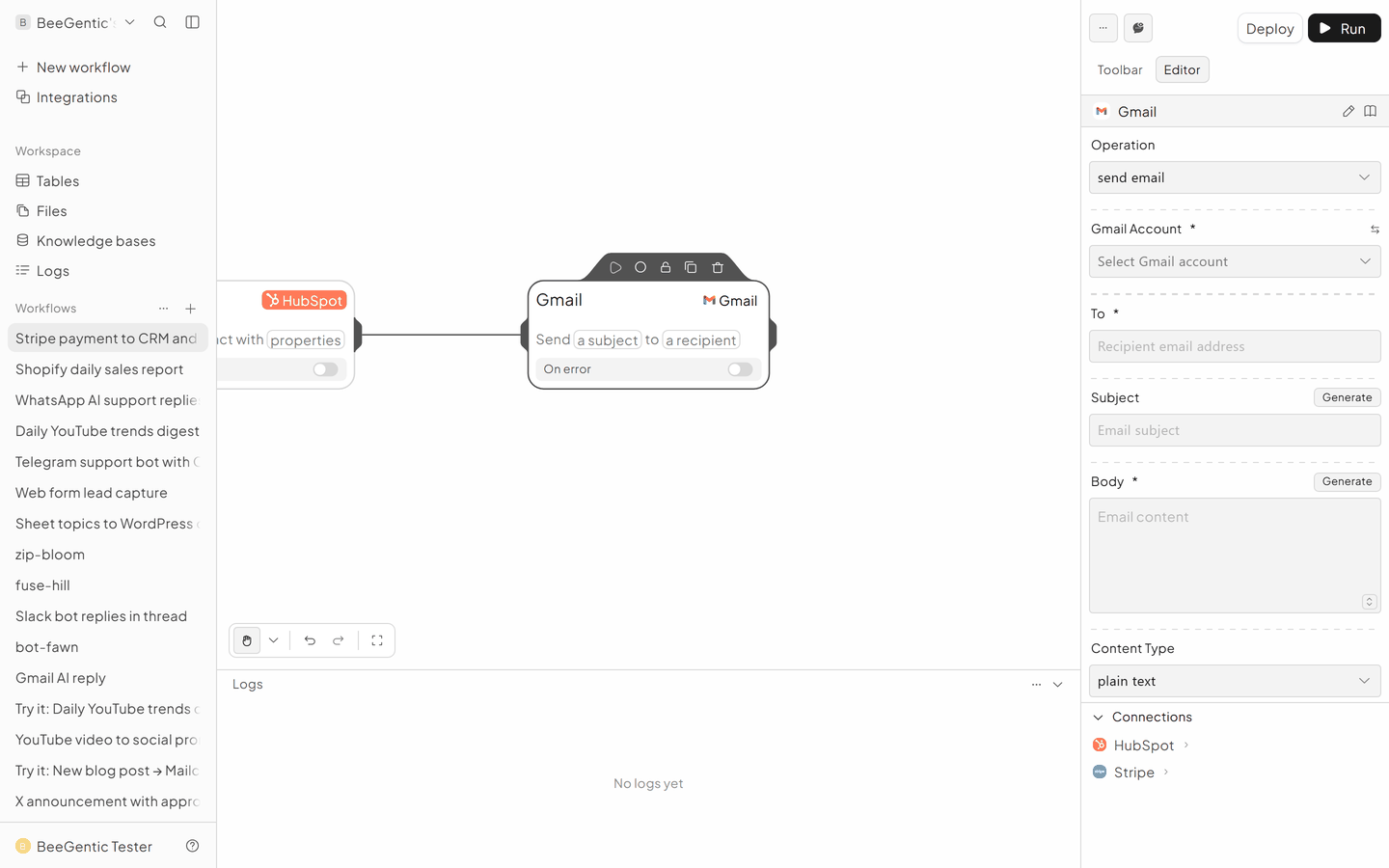Click the Recipient email address field
This screenshot has width=1389, height=868.
tap(1235, 346)
